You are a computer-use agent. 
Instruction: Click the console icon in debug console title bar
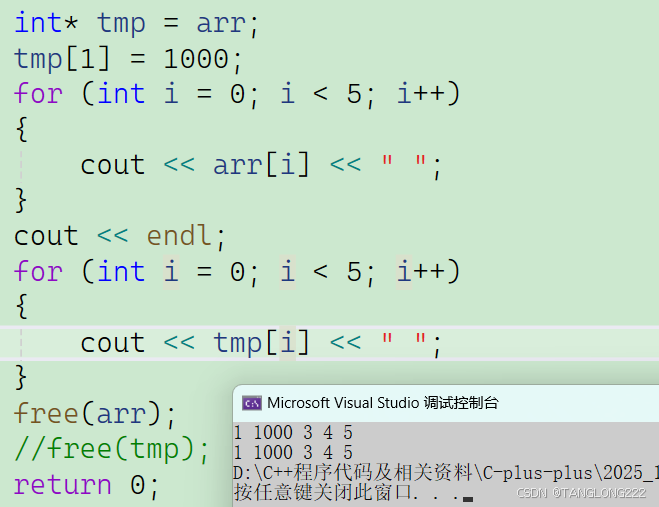click(252, 403)
